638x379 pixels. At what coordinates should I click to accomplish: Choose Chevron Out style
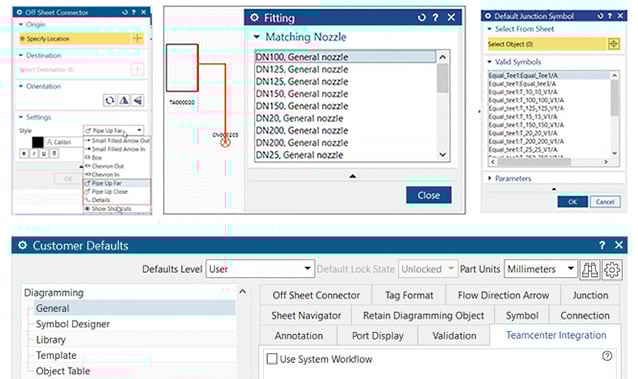point(117,166)
